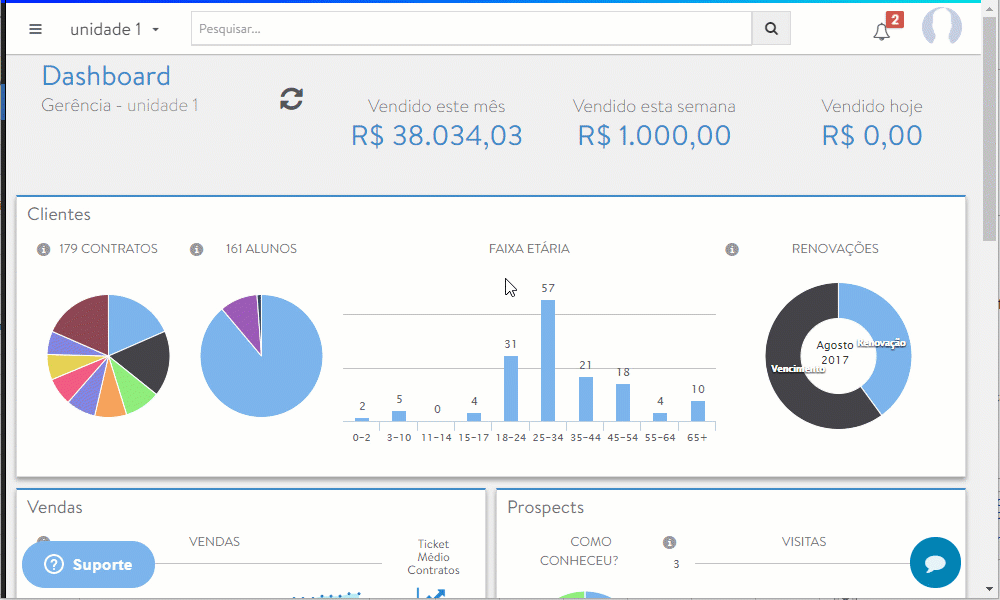This screenshot has height=600, width=1000.
Task: Click the purple slice of Alunos pie
Action: [x=240, y=315]
